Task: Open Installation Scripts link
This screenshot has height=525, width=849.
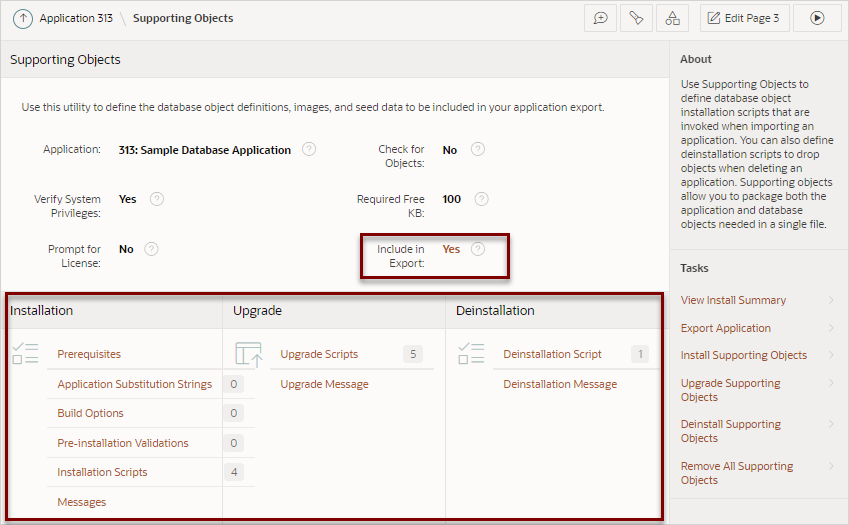Action: coord(102,472)
